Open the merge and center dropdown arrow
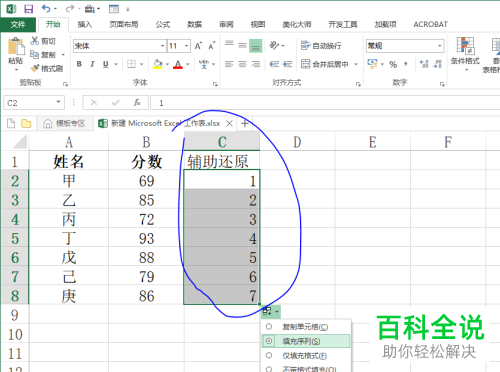 356,64
